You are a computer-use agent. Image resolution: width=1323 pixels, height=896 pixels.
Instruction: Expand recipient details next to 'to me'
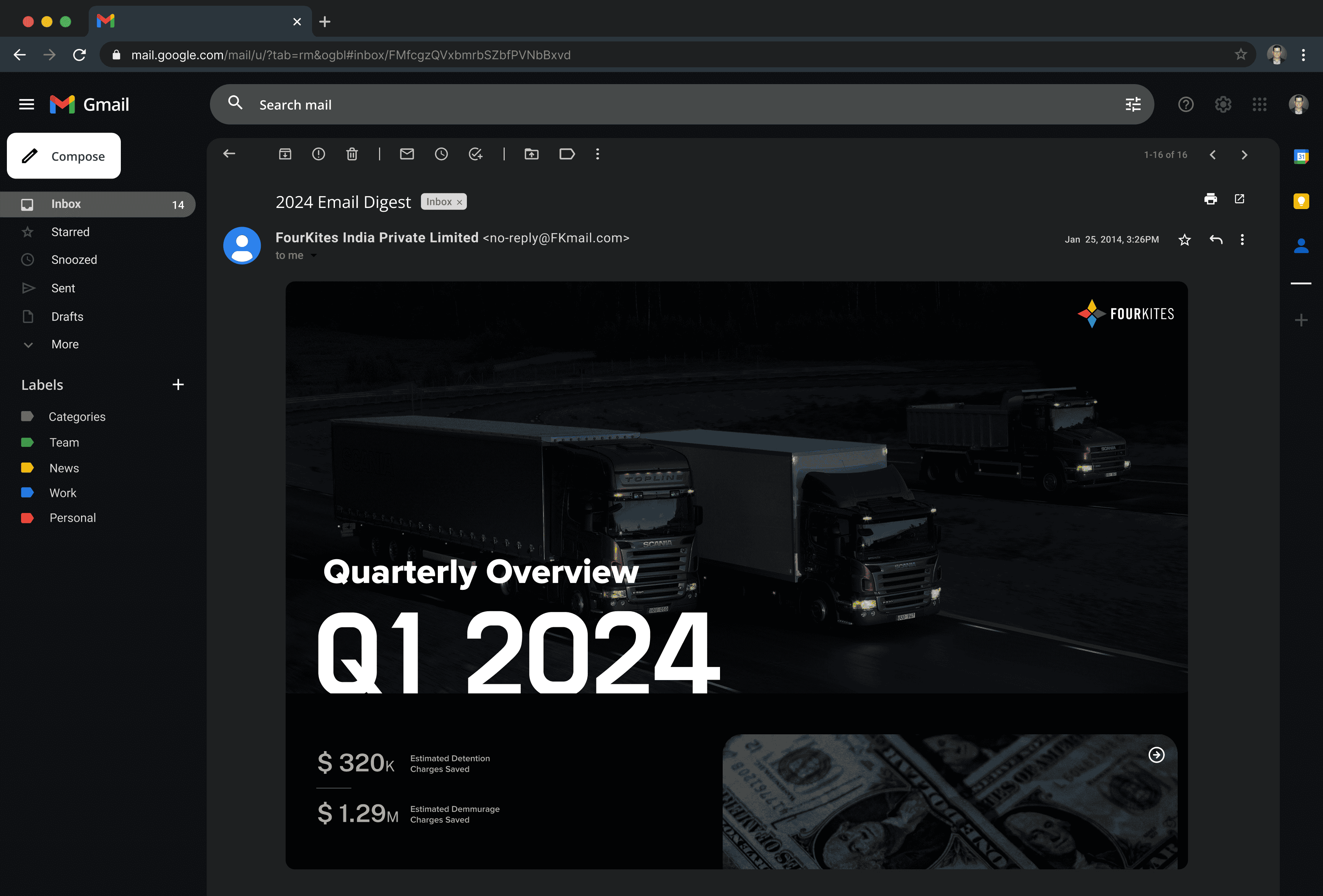(x=314, y=256)
